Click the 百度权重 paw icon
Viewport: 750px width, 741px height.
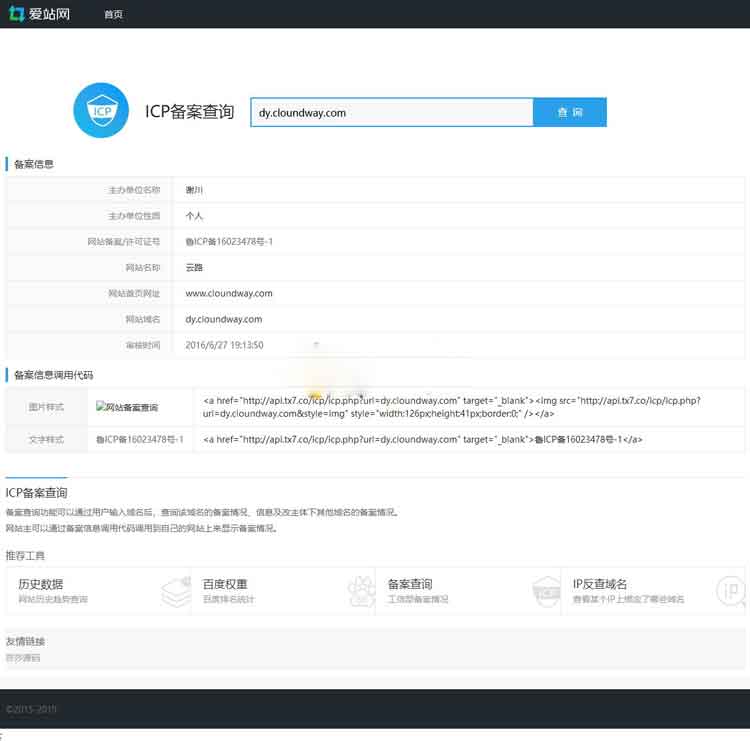(x=361, y=592)
